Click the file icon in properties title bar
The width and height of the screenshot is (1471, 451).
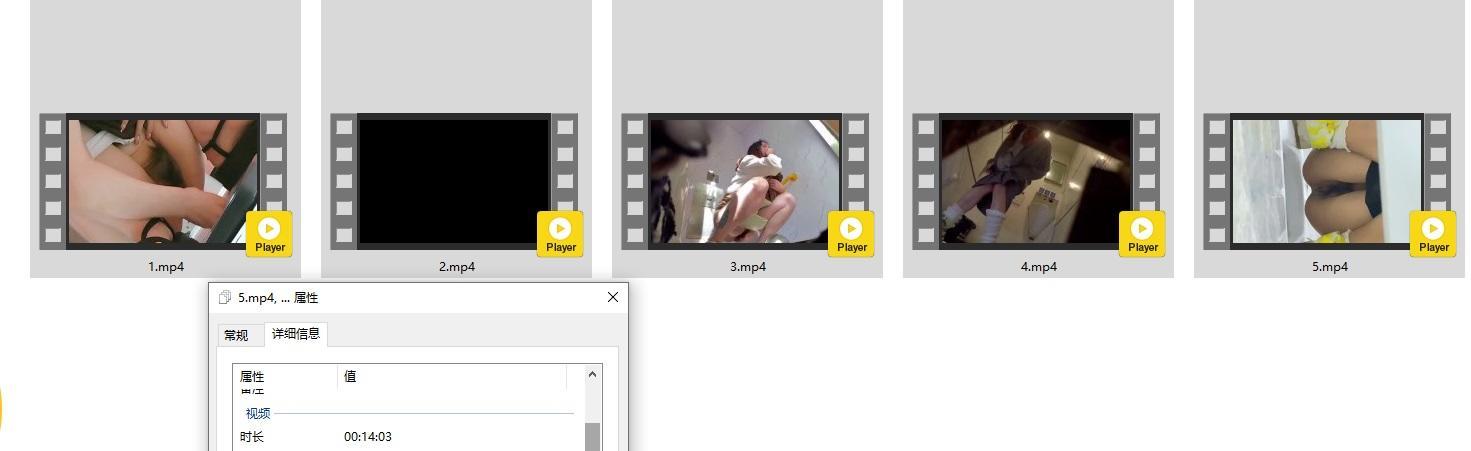[225, 298]
